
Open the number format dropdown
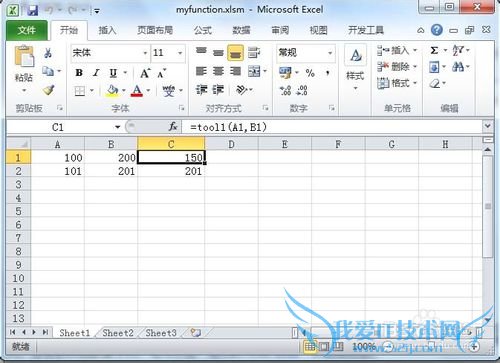click(330, 53)
